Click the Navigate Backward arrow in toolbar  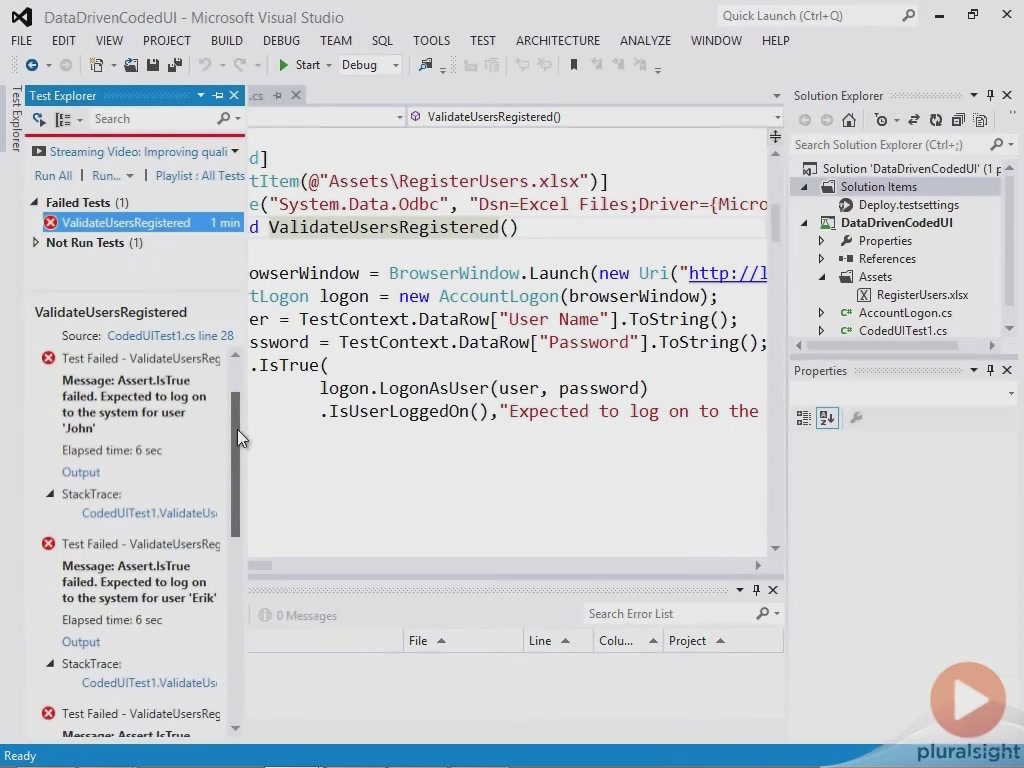[31, 65]
